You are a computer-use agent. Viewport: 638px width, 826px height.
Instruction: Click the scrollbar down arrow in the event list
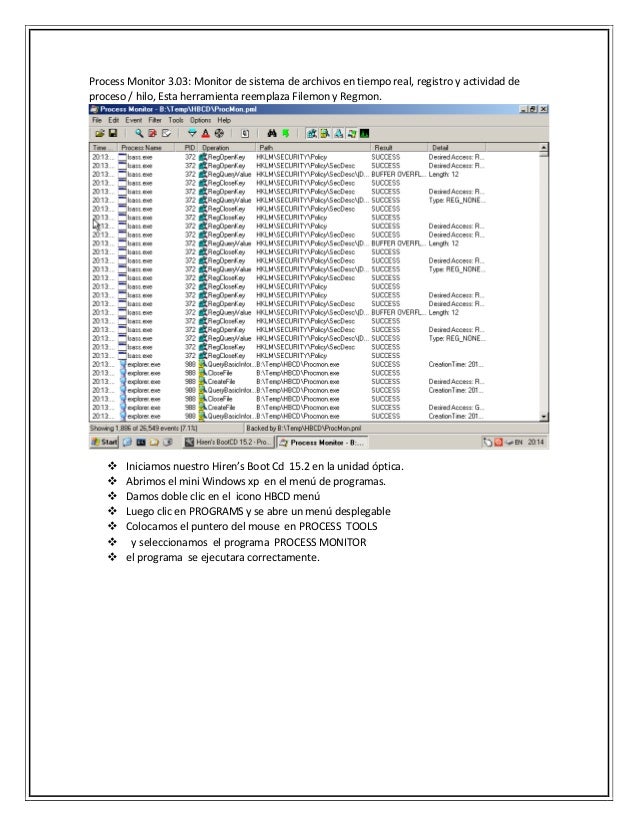point(544,417)
